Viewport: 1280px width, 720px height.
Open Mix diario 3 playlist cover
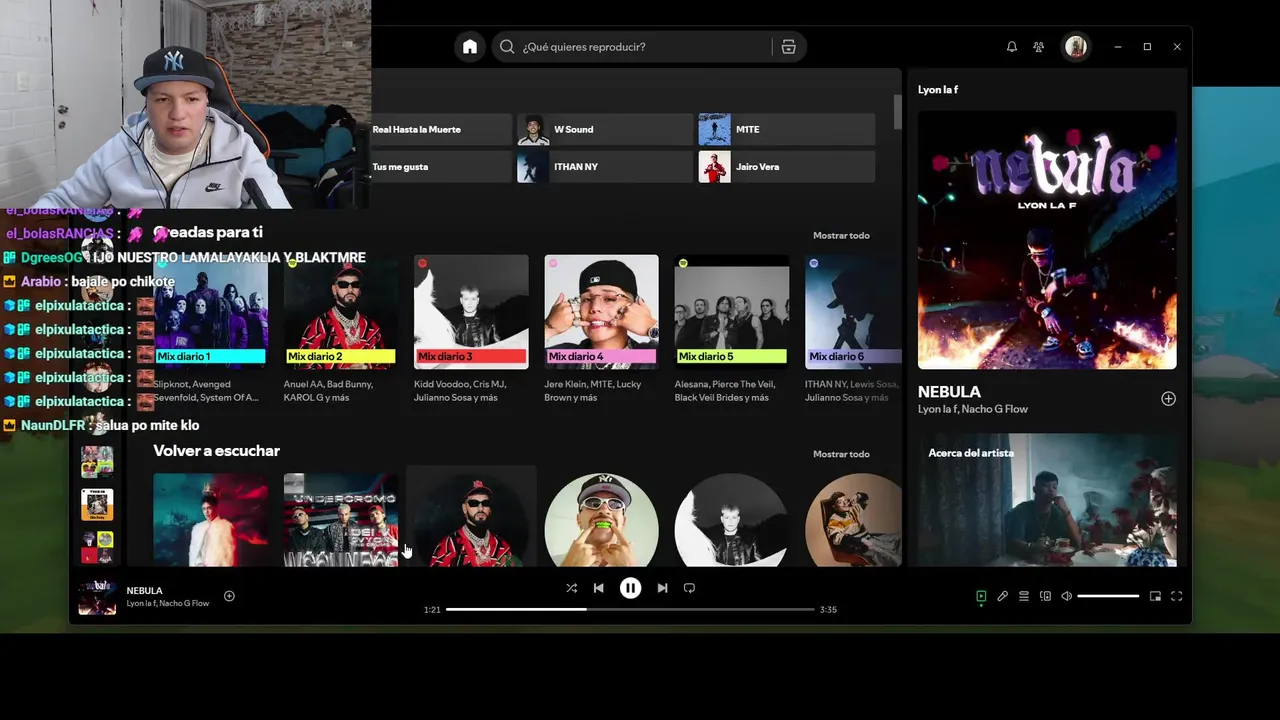471,312
